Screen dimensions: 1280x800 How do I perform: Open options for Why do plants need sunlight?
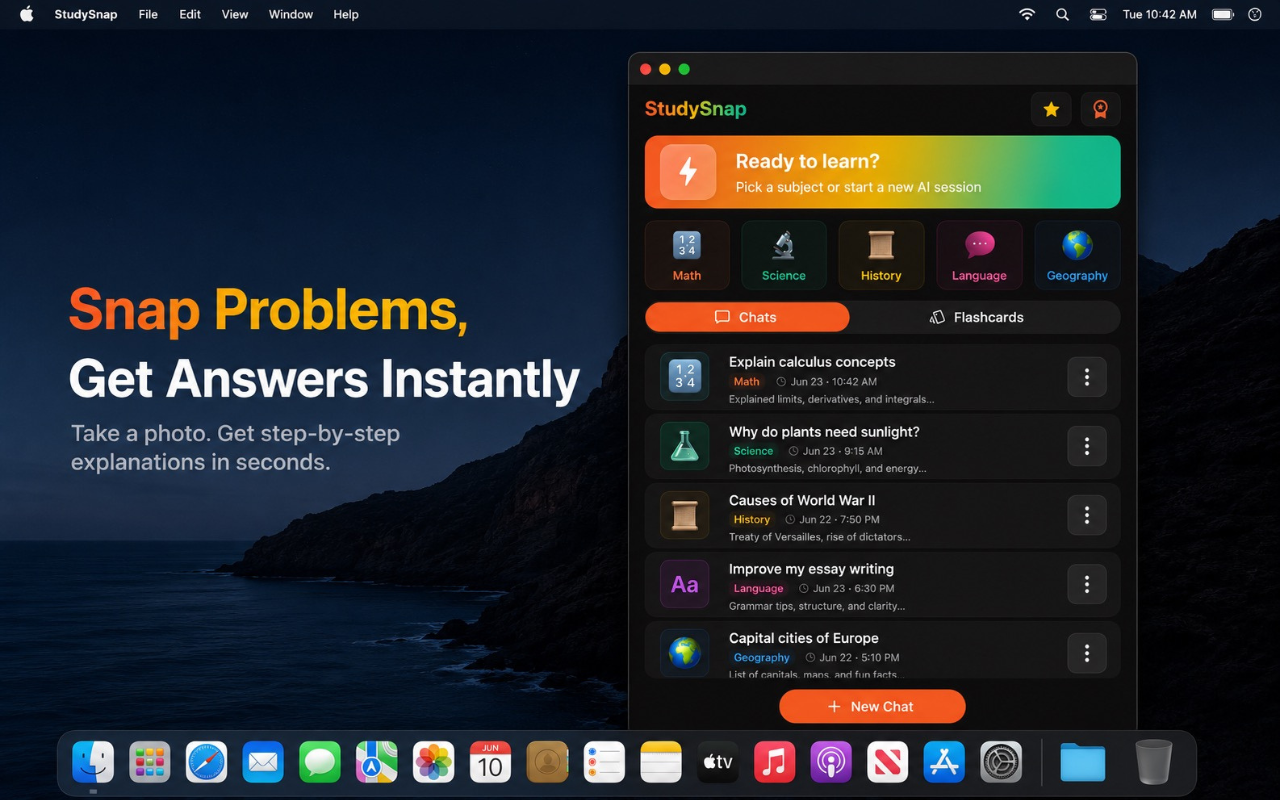click(x=1087, y=446)
